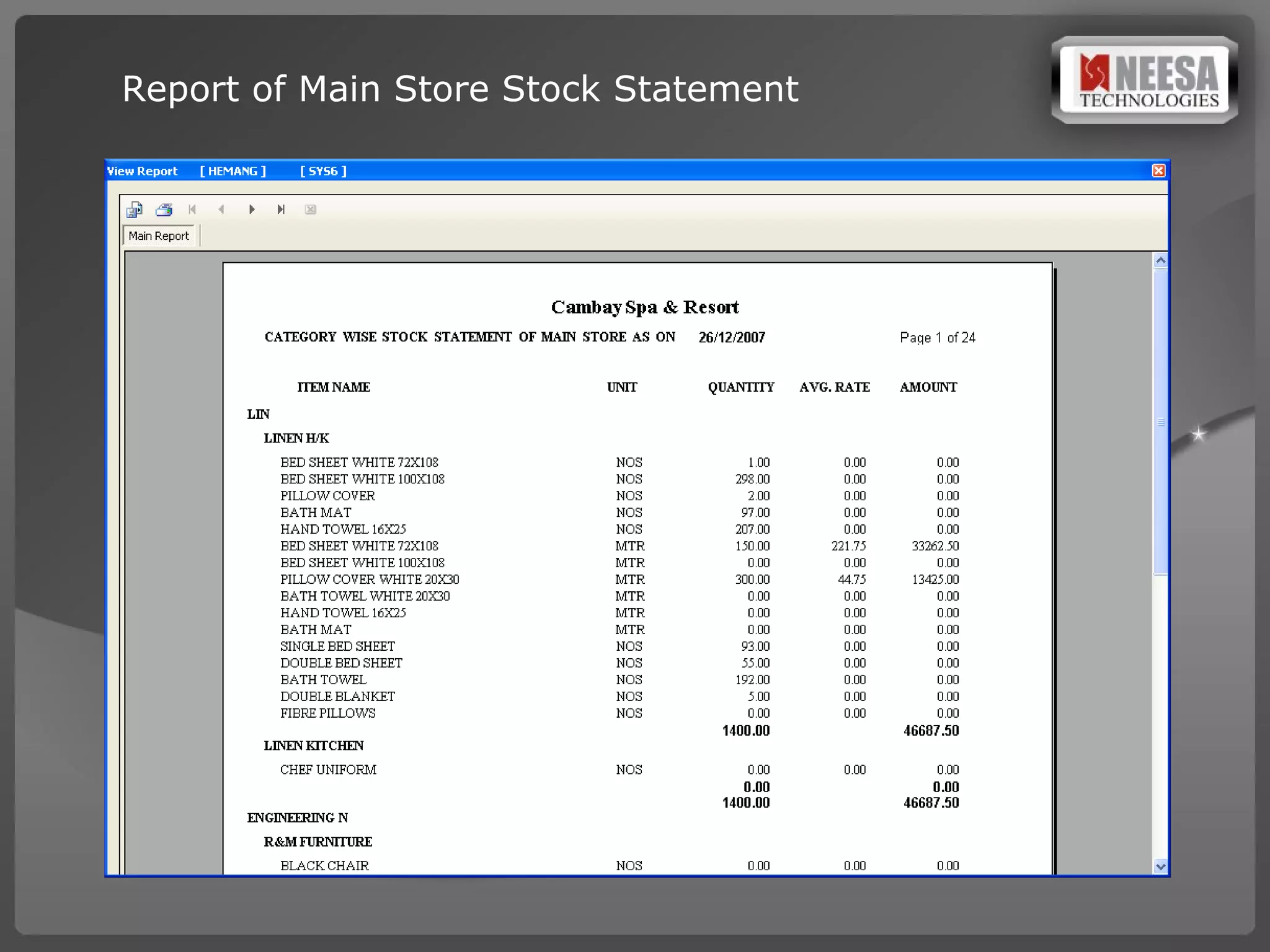Click the LINEN H/K group heading
1270x952 pixels.
pyautogui.click(x=296, y=438)
